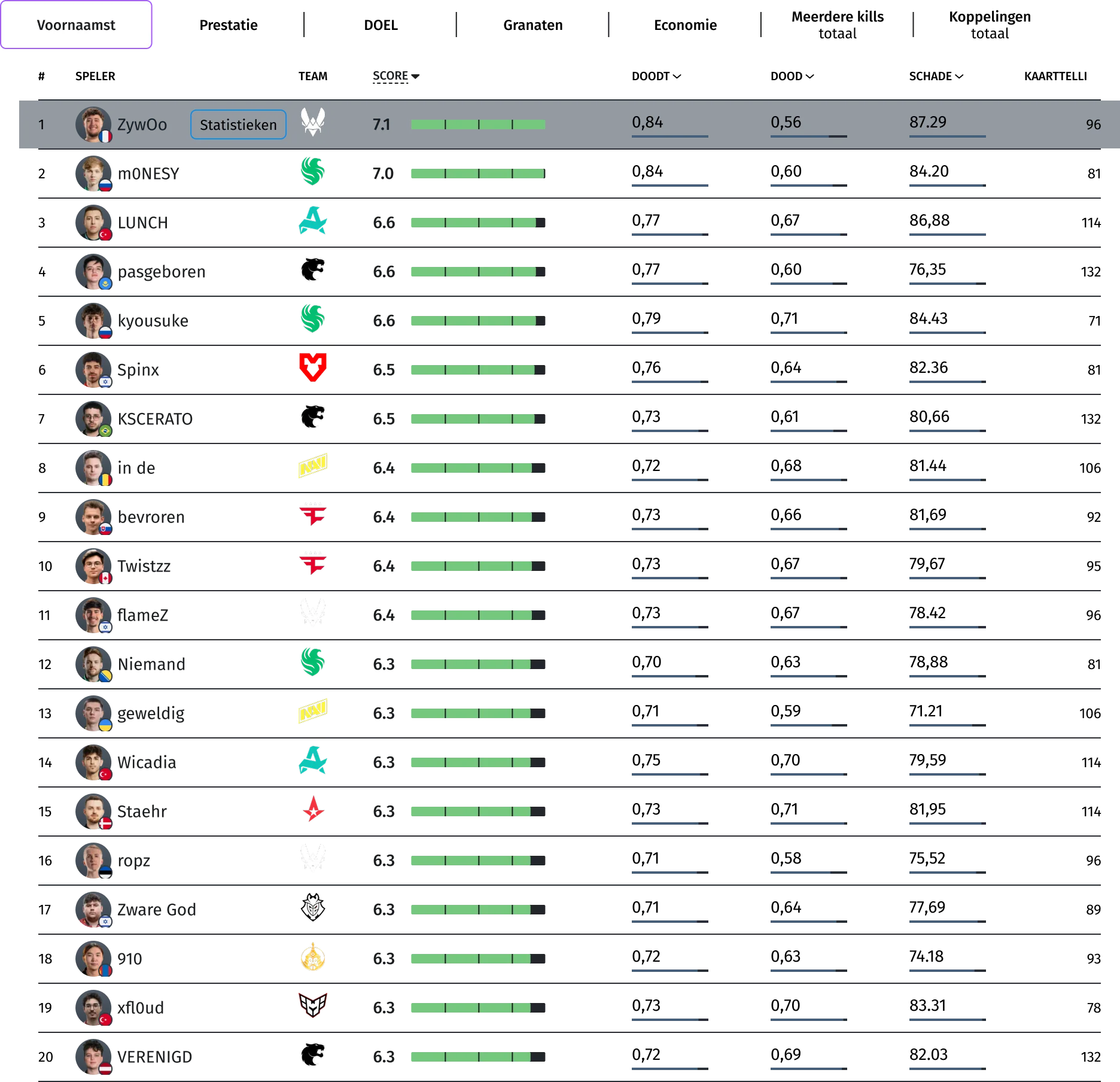Click the avatar of the Danish player
The width and height of the screenshot is (1120, 1082).
pyautogui.click(x=91, y=811)
